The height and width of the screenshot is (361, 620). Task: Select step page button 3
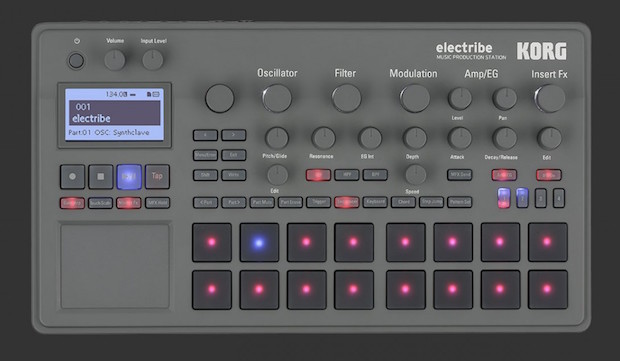(x=540, y=198)
